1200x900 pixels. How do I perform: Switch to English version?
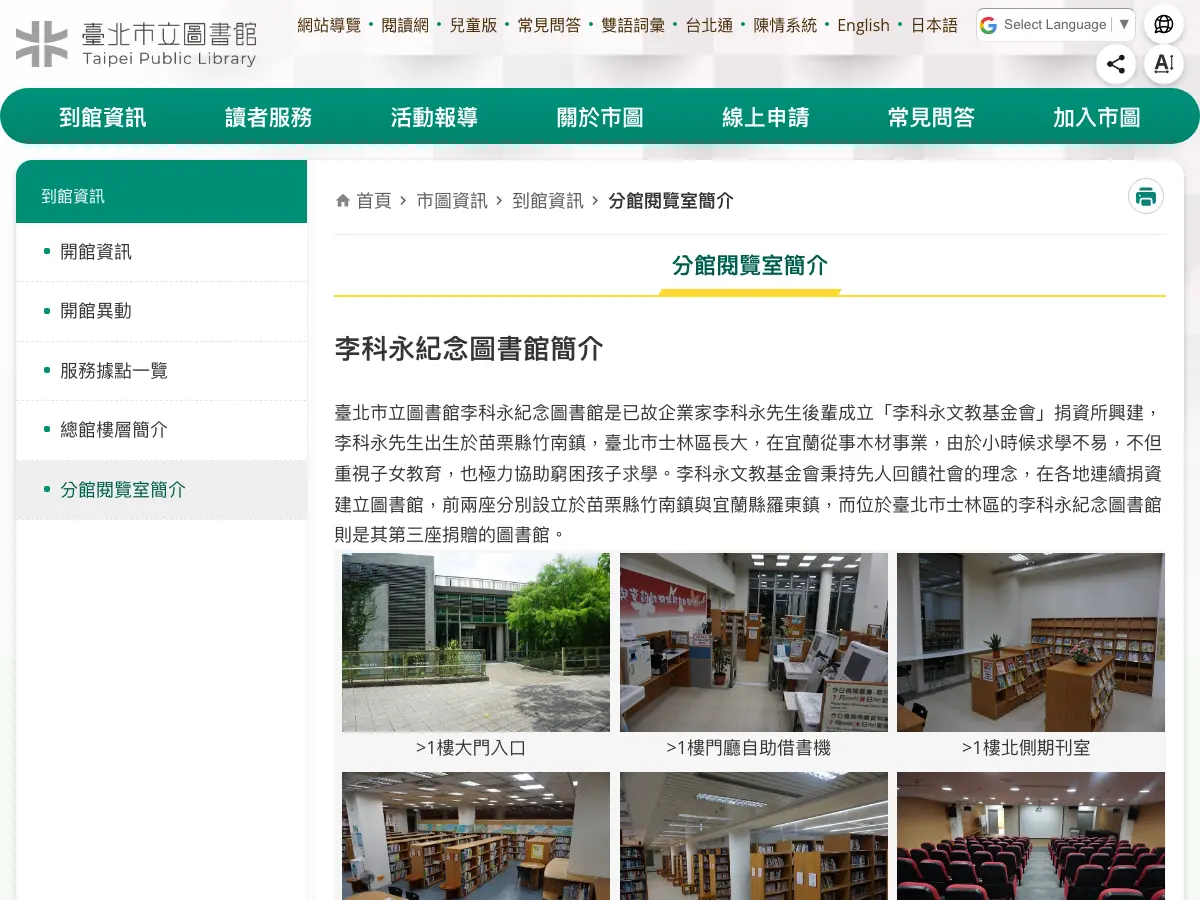[x=863, y=25]
